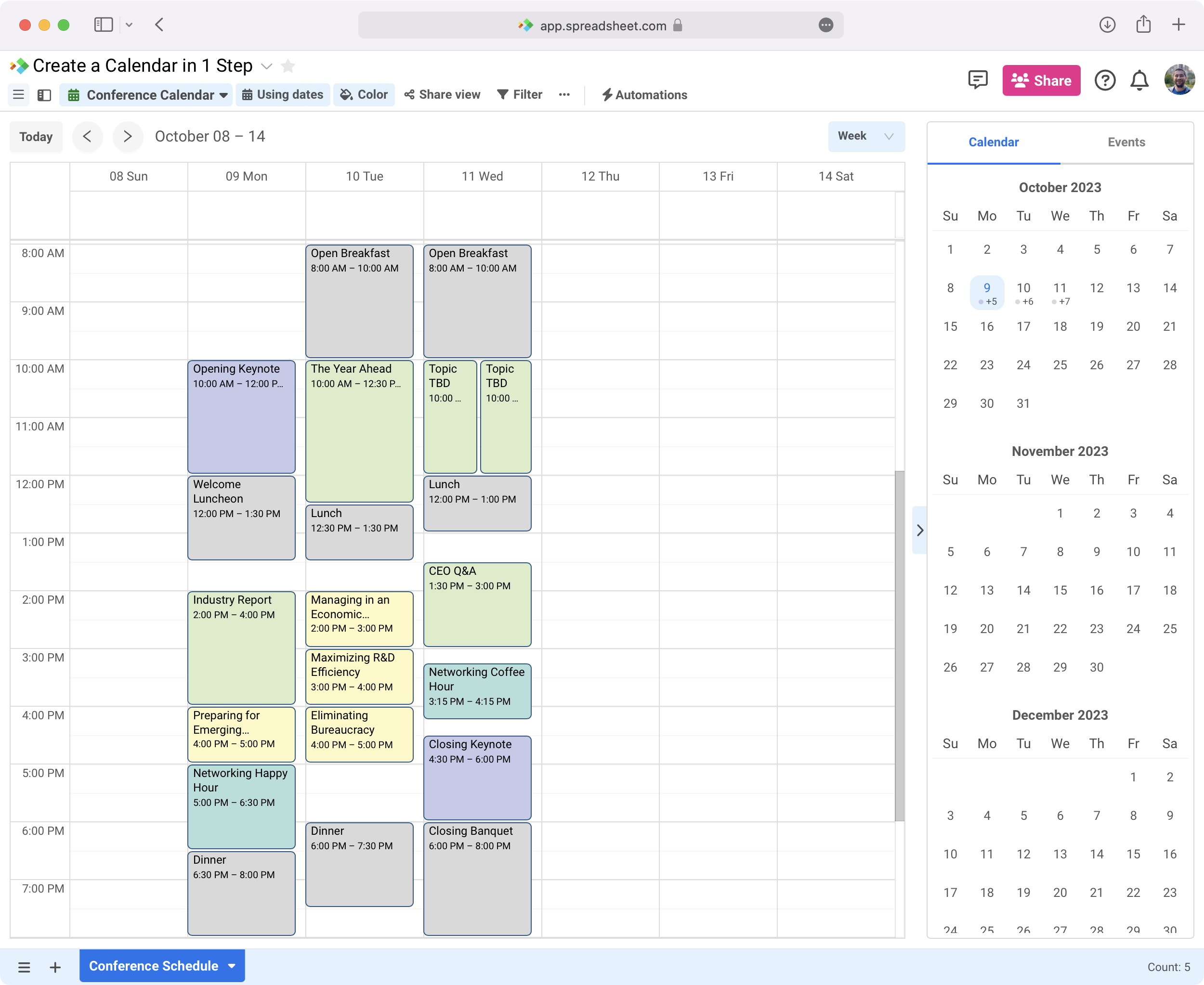Expand the Week view dropdown

pyautogui.click(x=864, y=136)
